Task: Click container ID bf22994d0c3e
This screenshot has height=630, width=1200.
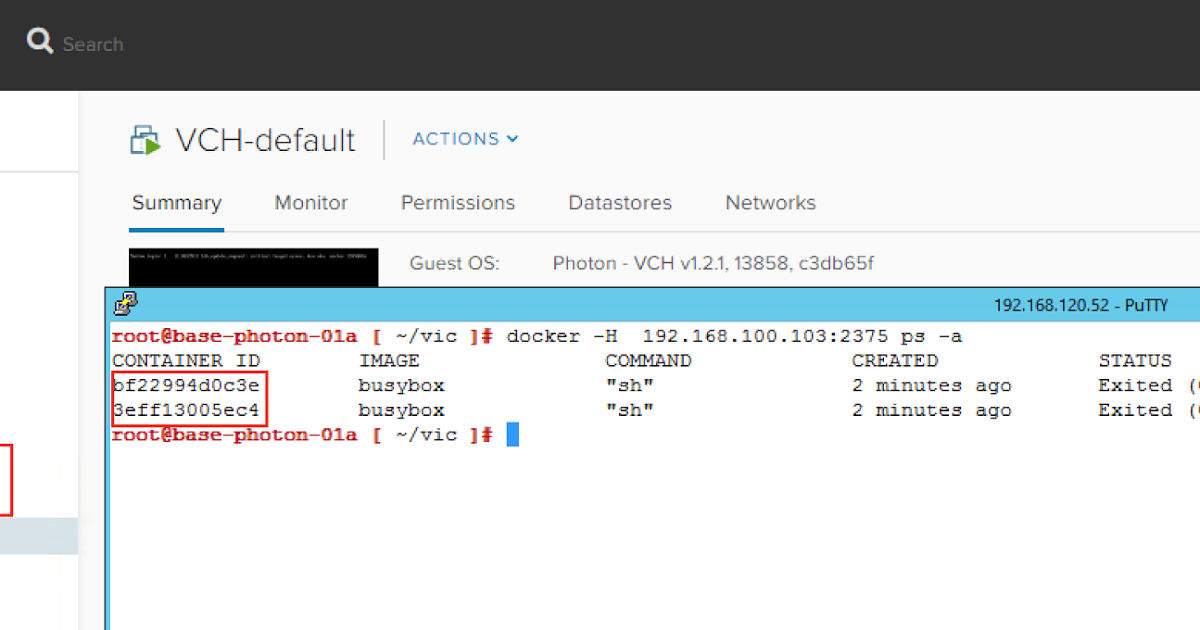Action: pyautogui.click(x=186, y=386)
